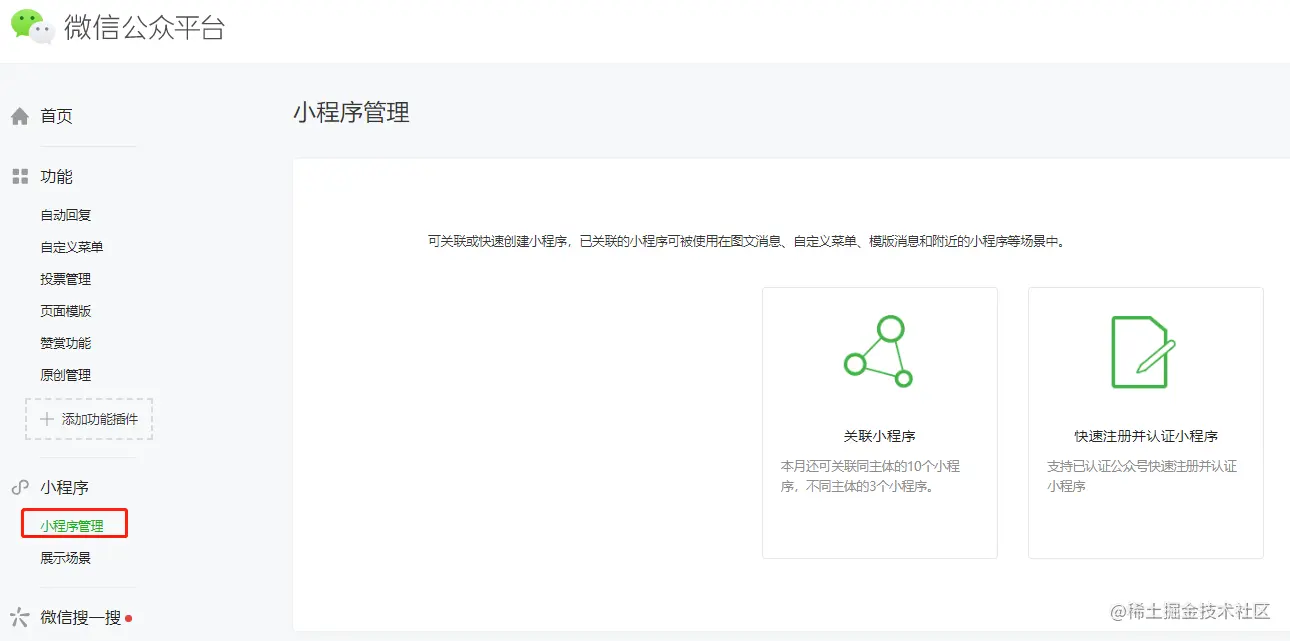Click the text 本月还可关联同主体的10个小程序
Screen dimensions: 1290x641
(x=870, y=477)
